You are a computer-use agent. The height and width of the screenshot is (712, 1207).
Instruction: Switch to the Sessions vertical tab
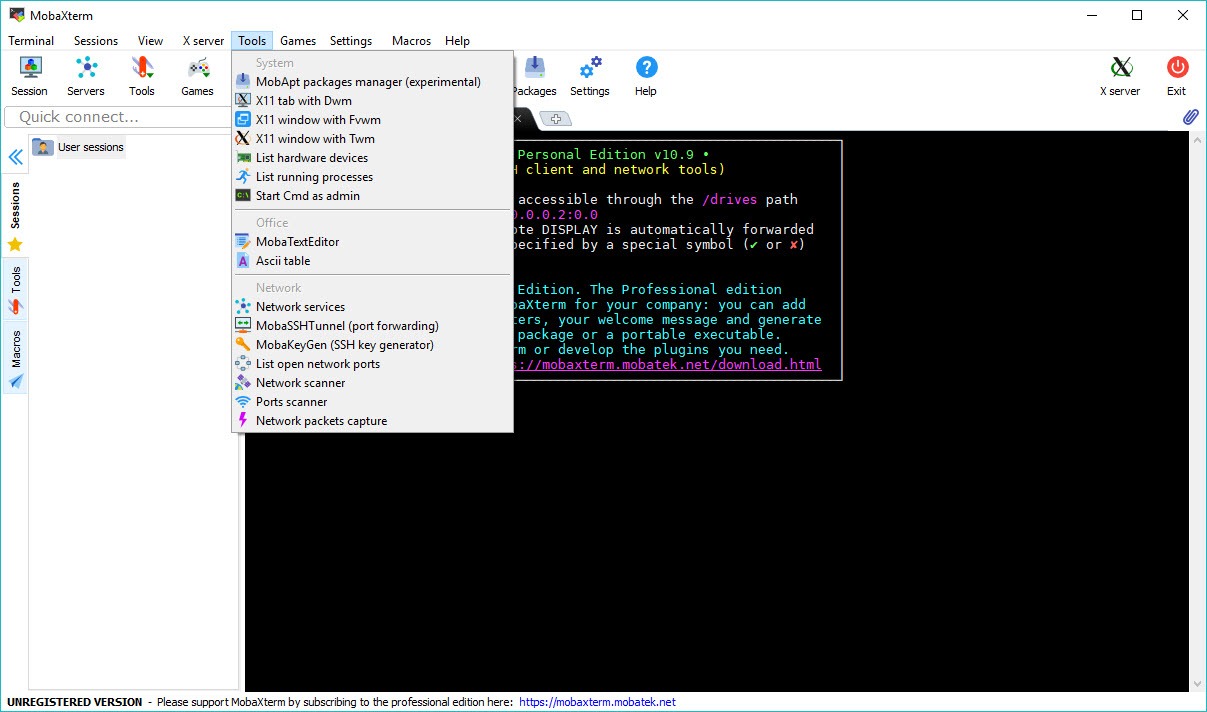(x=15, y=206)
